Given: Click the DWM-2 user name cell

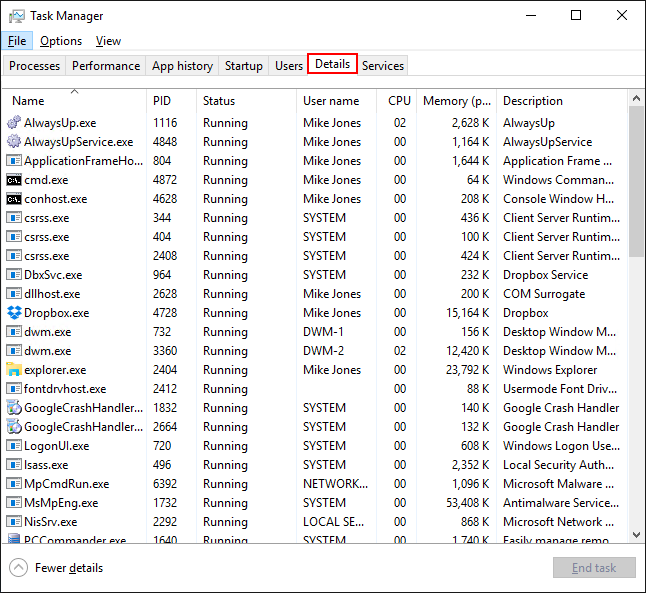Looking at the screenshot, I should (323, 351).
